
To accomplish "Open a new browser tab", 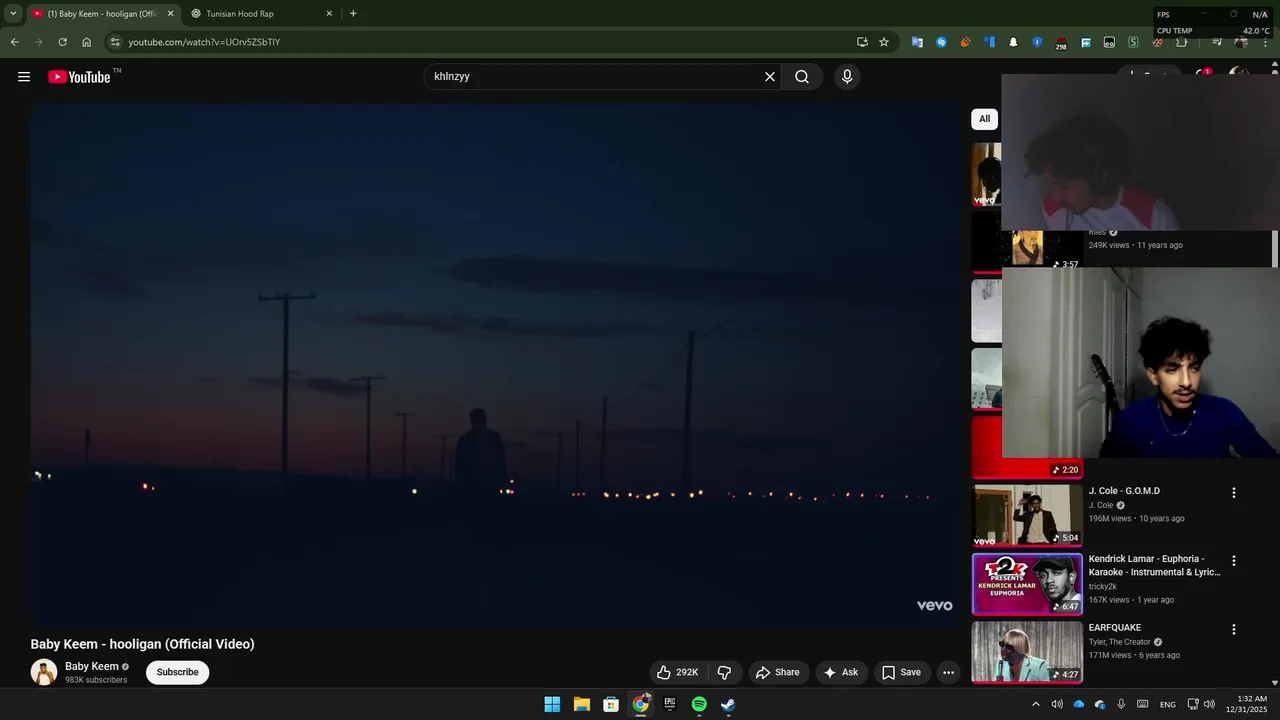I will (353, 14).
